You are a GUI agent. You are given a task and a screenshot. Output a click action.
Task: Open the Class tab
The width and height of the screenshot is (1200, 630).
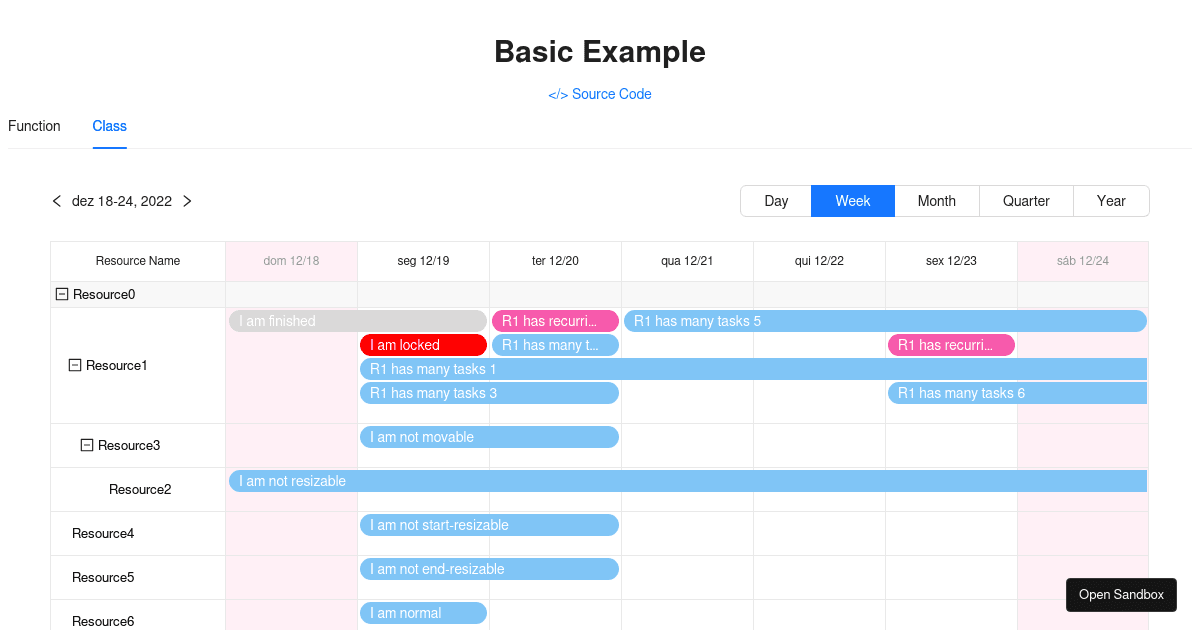point(109,126)
